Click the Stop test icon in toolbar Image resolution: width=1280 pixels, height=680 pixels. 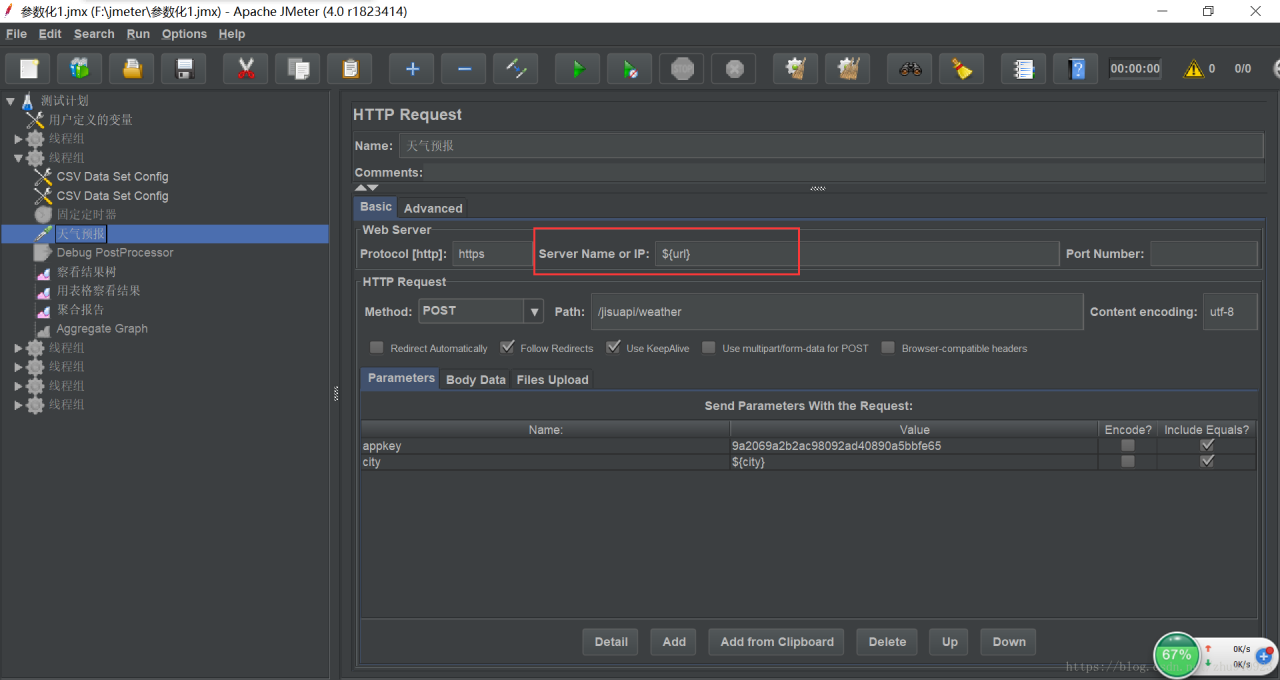682,69
